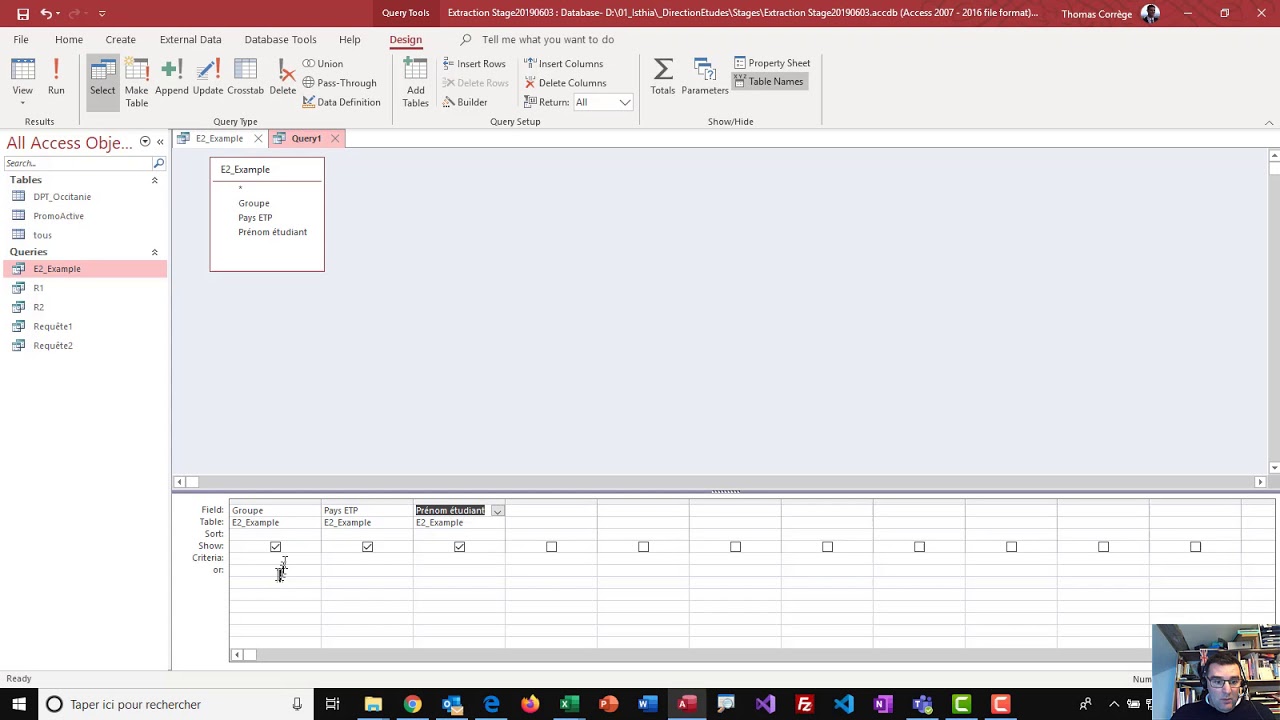Image resolution: width=1280 pixels, height=720 pixels.
Task: Switch to the External Data ribbon tab
Action: 190,39
